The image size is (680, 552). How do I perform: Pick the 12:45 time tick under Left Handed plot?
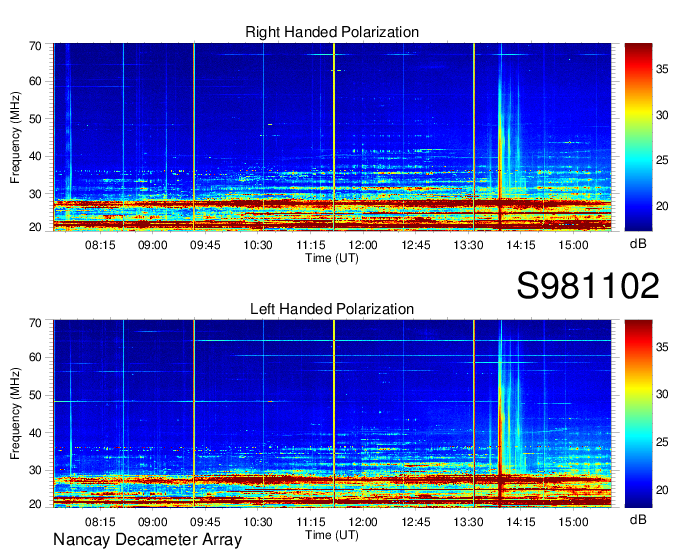415,522
